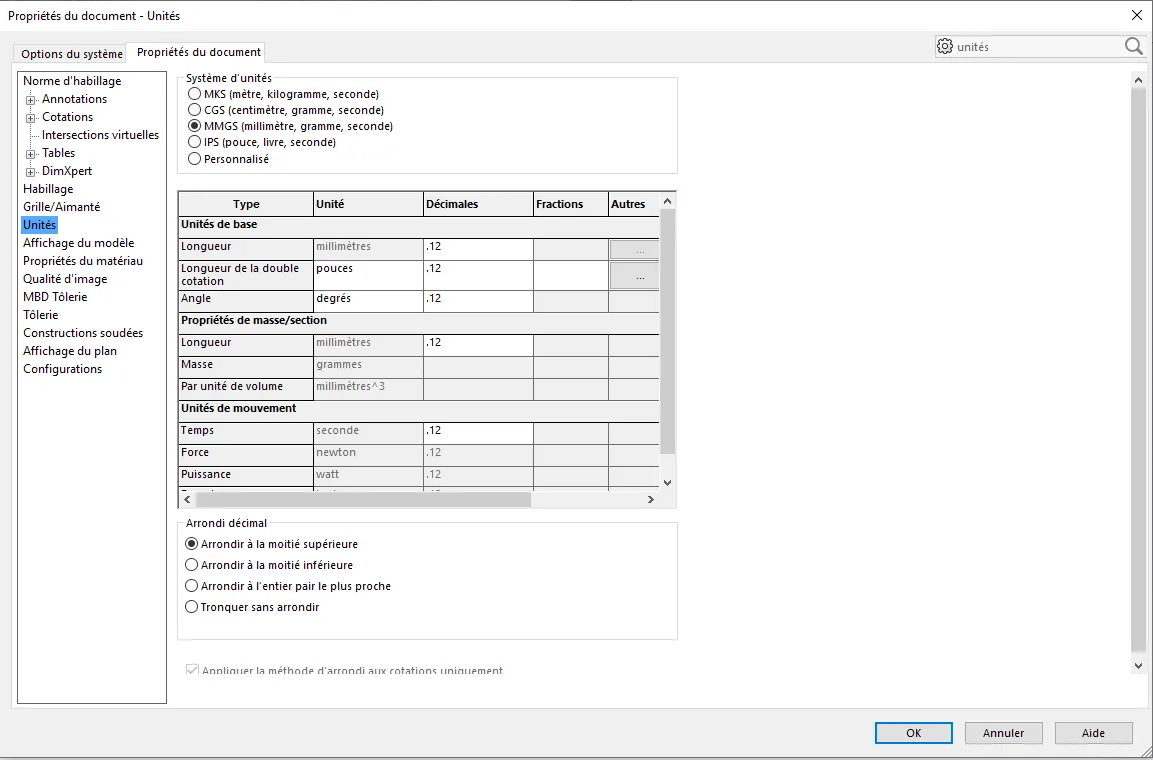Select Intersections virtuelles item

tap(100, 135)
